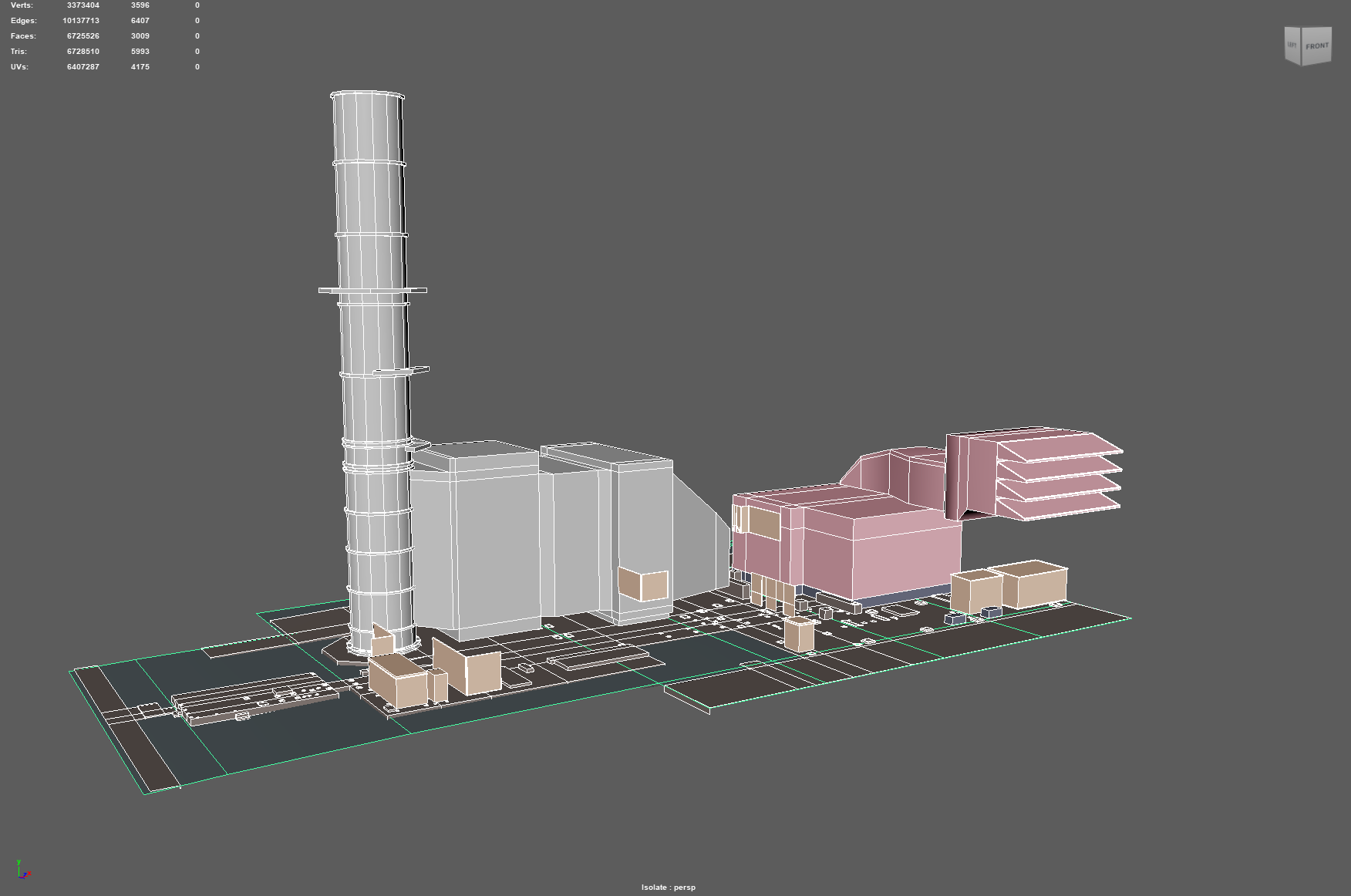The width and height of the screenshot is (1351, 896).
Task: Click the FRONT face of the ViewCube
Action: (x=1318, y=46)
